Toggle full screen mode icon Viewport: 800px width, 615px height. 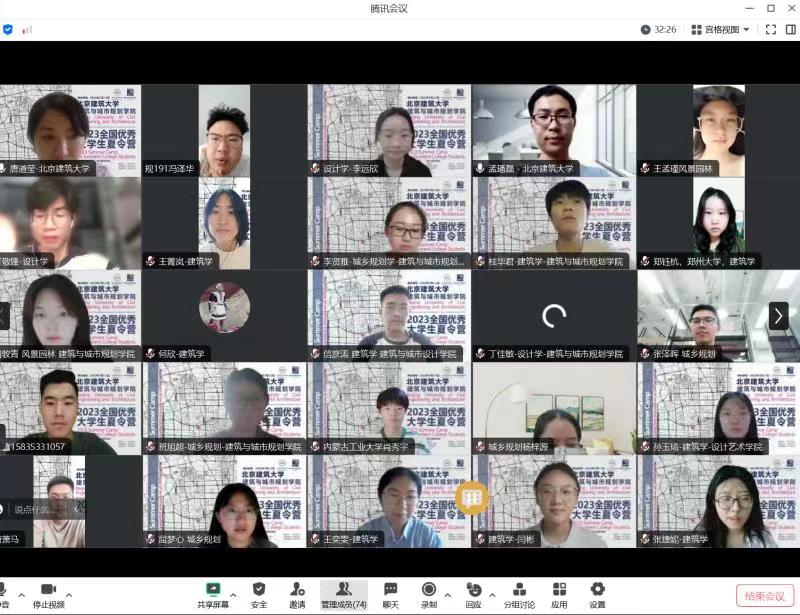[x=771, y=30]
